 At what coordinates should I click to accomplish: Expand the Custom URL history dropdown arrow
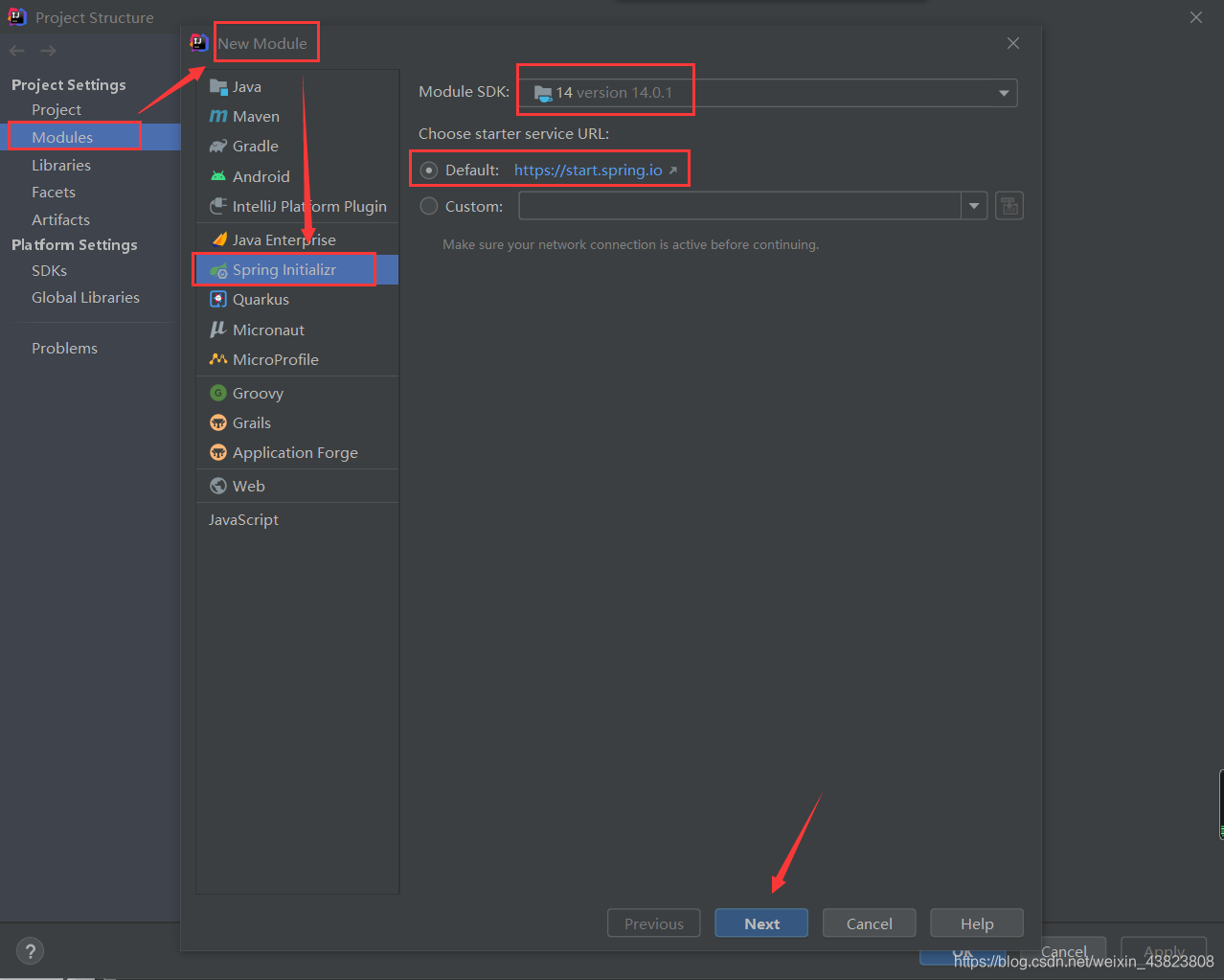[974, 206]
